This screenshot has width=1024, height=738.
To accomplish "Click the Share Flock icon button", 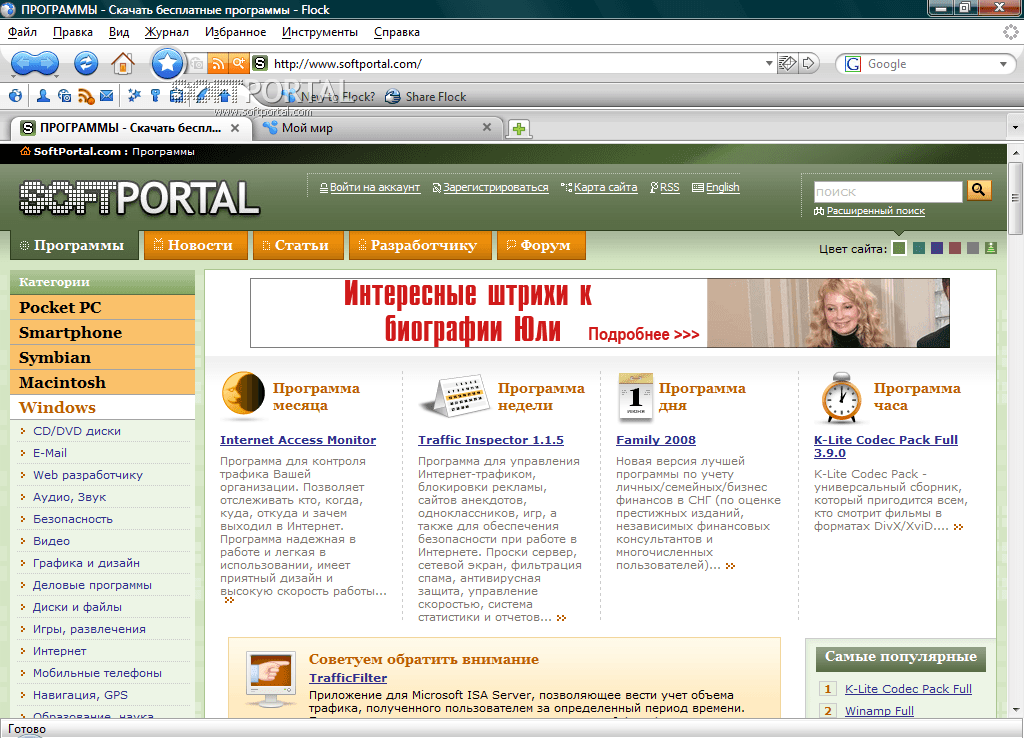I will point(392,97).
